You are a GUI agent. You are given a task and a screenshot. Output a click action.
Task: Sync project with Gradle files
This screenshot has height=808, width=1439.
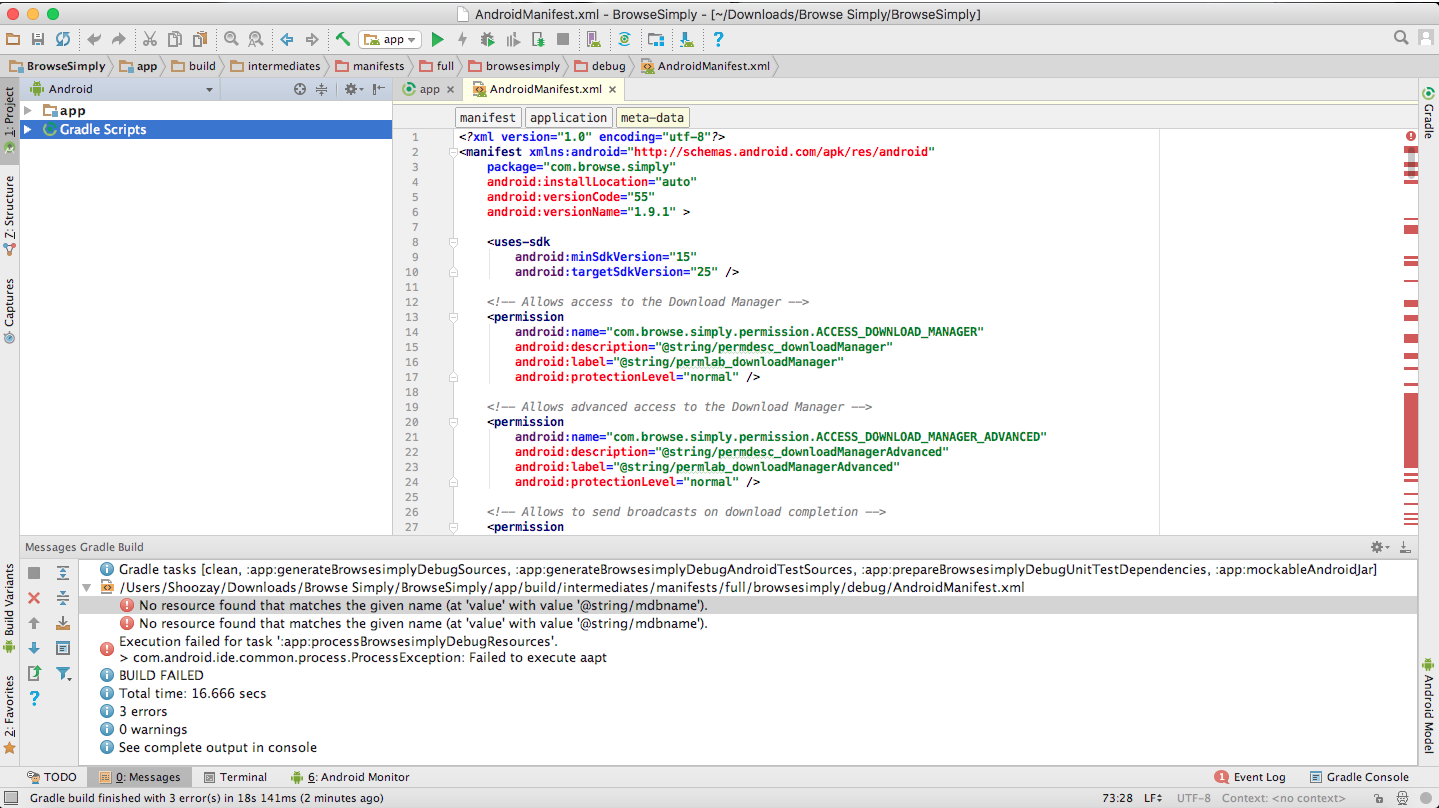(x=625, y=39)
